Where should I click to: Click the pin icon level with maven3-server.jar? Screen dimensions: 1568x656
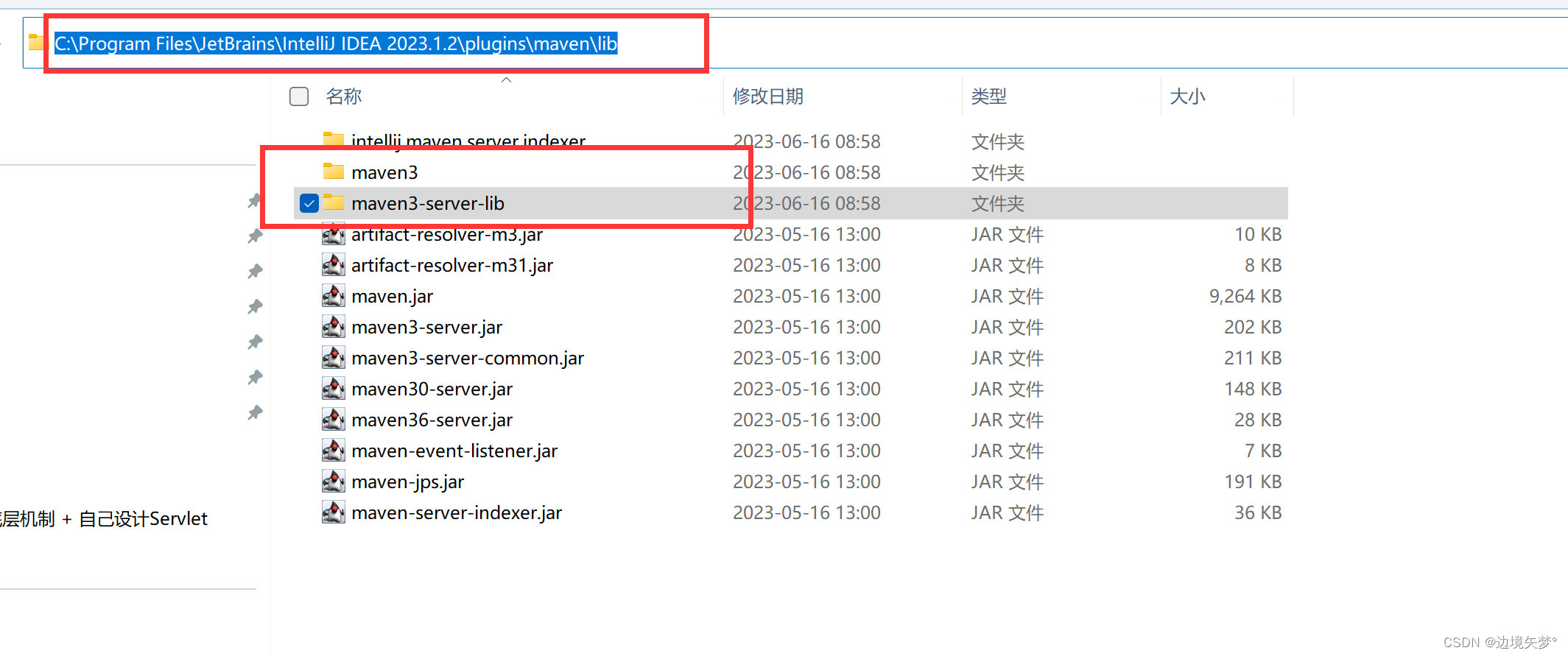point(255,342)
